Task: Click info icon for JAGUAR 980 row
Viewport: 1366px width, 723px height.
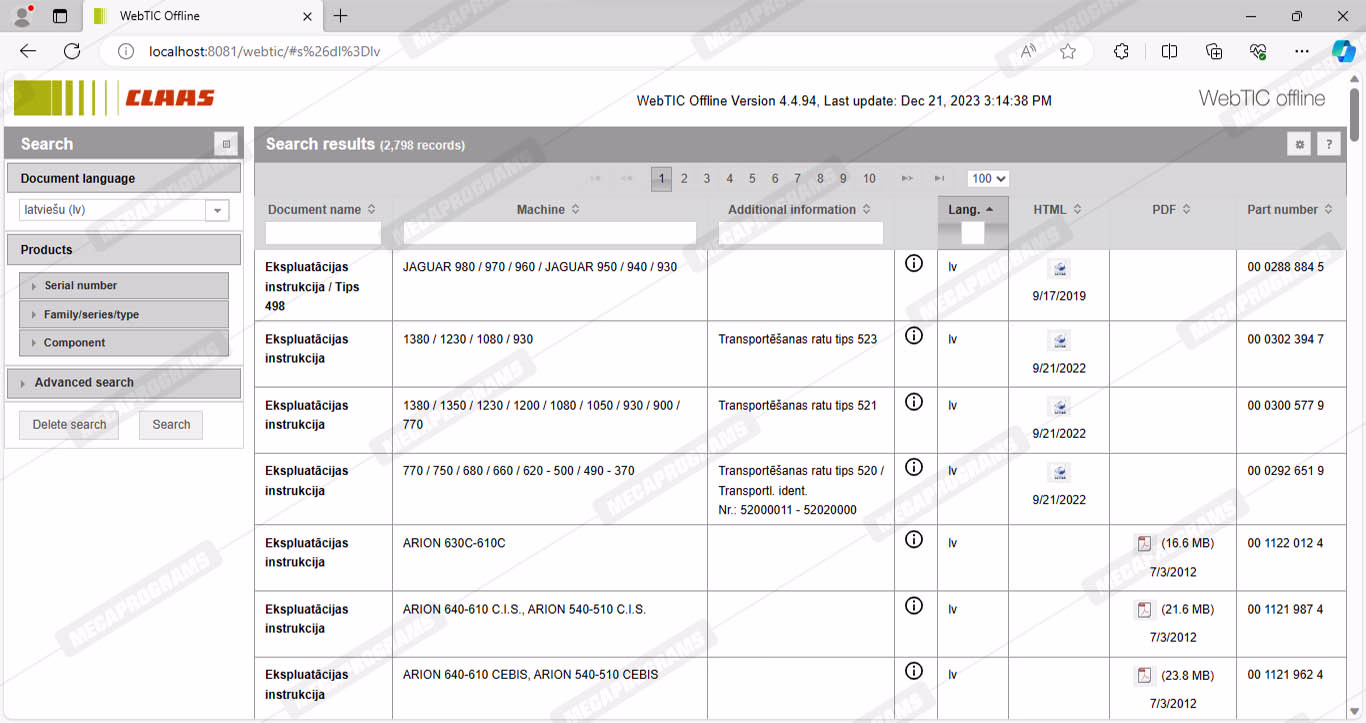Action: point(913,264)
